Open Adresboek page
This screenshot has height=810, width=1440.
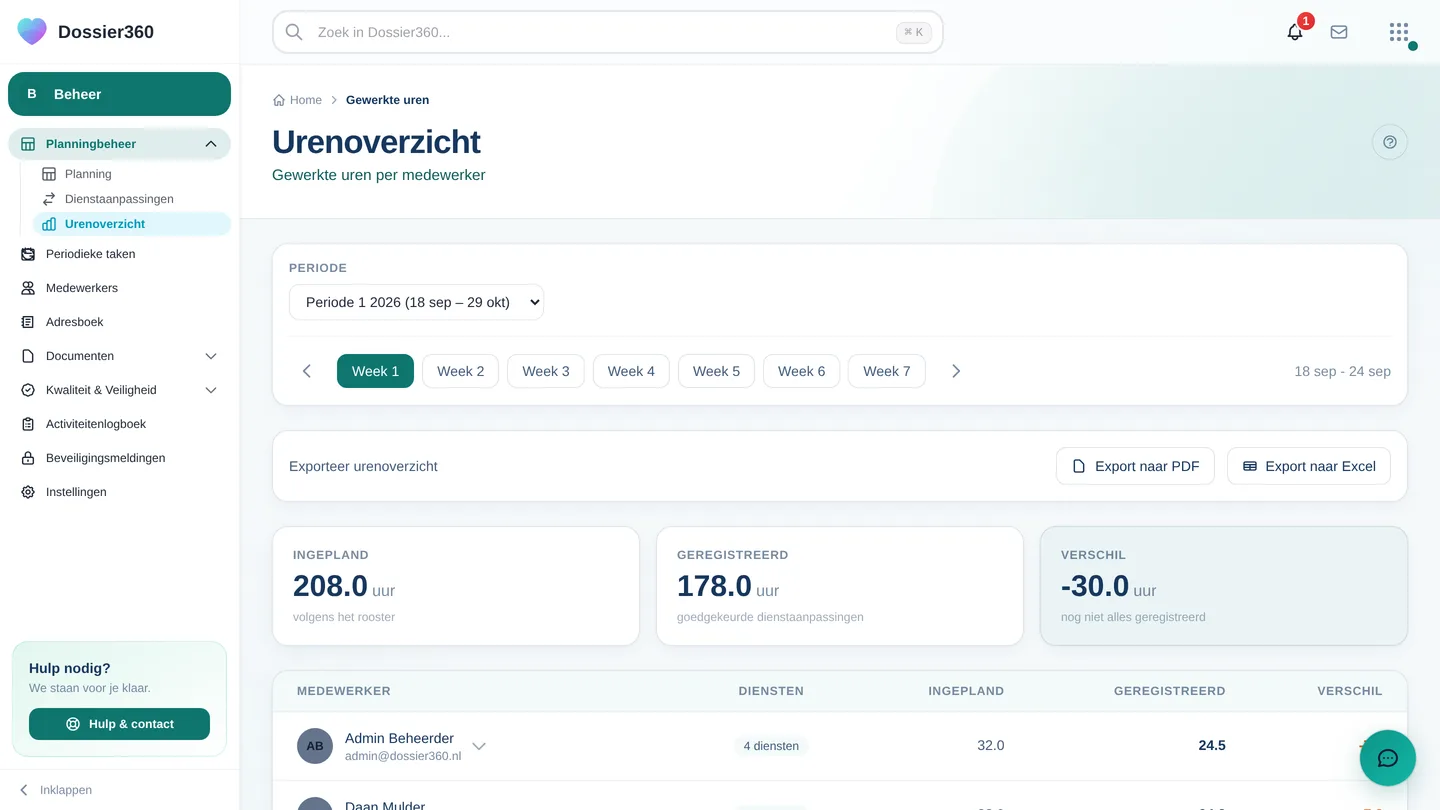(x=119, y=322)
